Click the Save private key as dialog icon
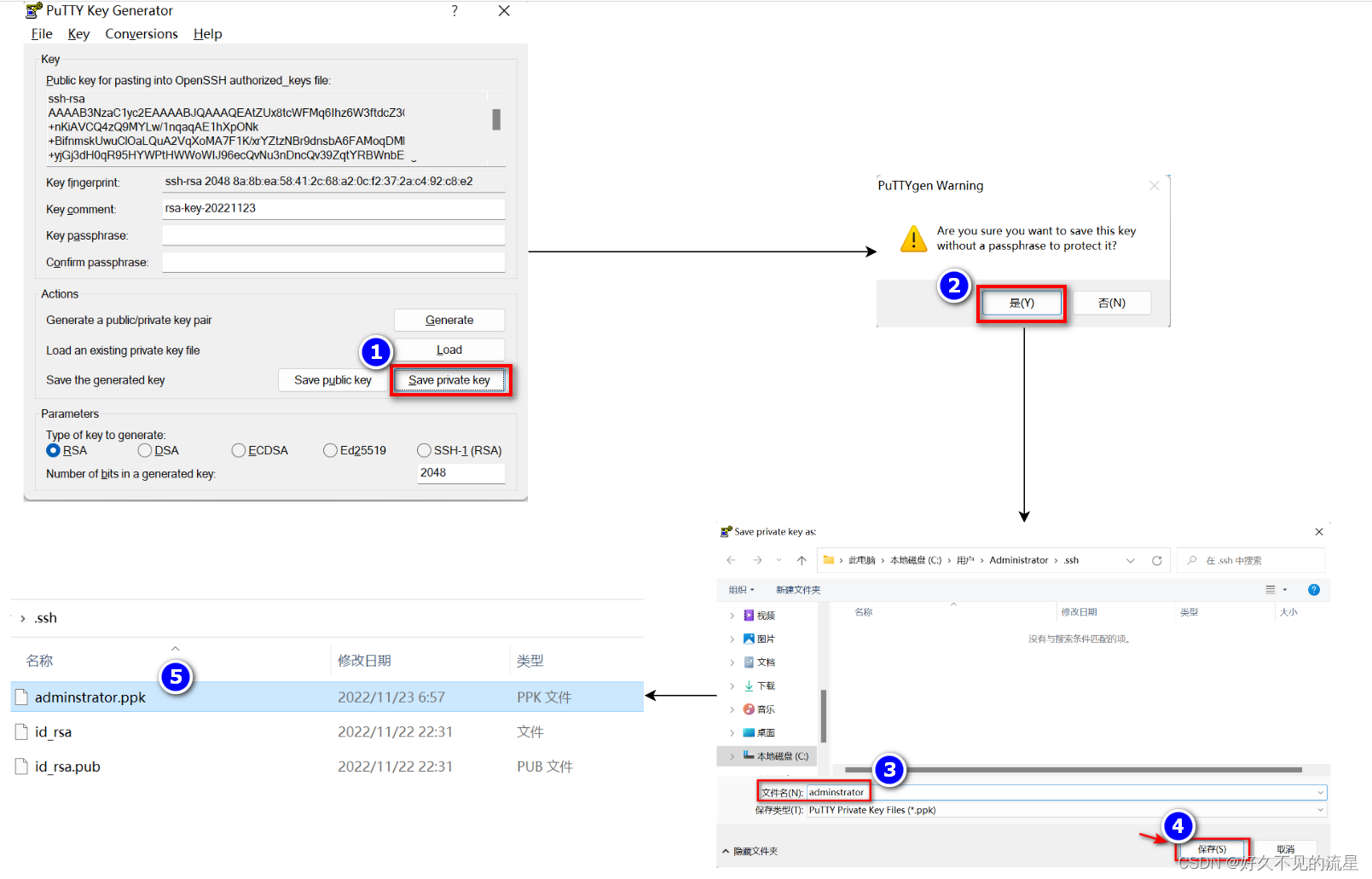 pos(727,531)
